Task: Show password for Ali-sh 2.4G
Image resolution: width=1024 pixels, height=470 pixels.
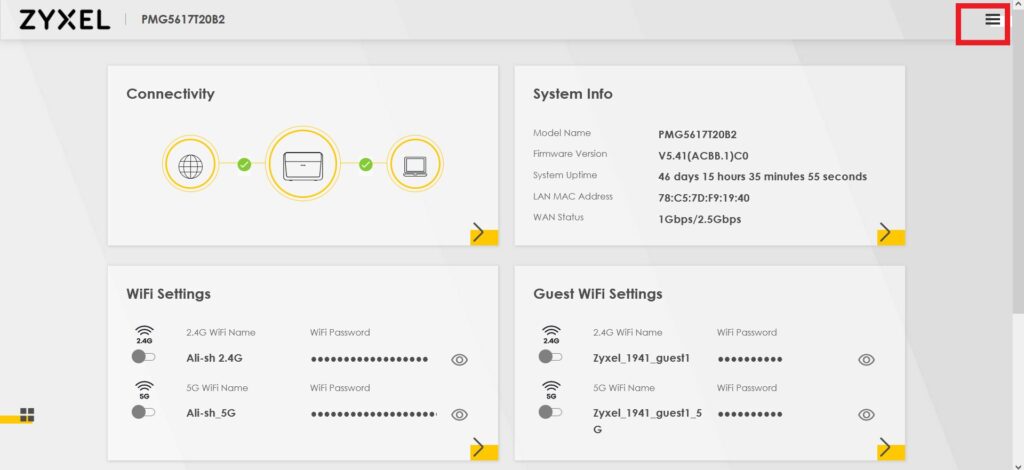Action: 459,360
